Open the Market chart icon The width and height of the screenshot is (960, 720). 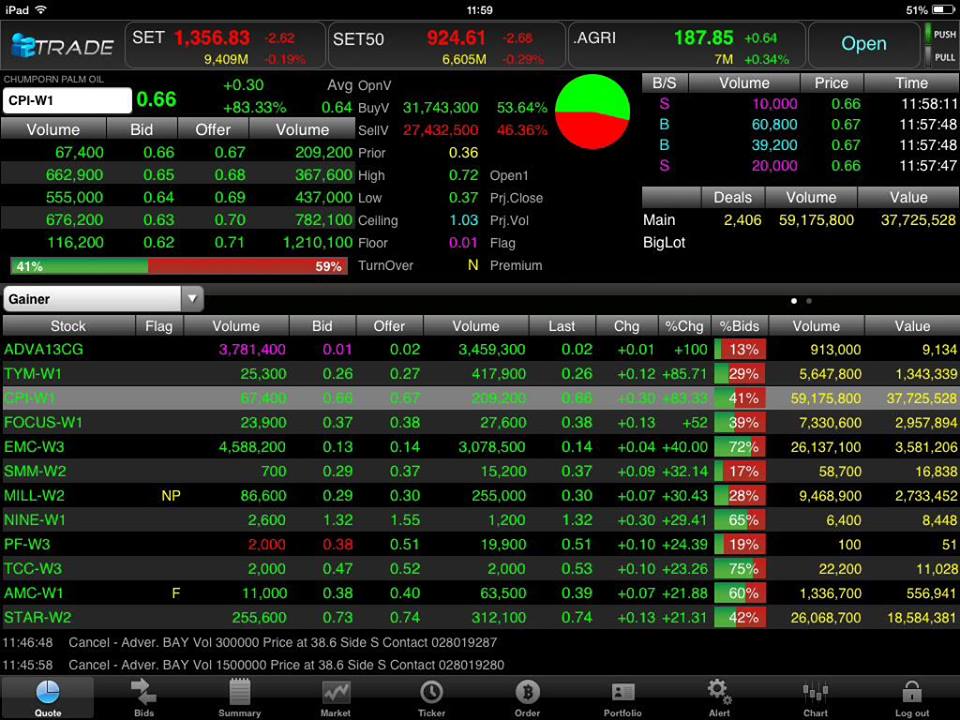(336, 693)
